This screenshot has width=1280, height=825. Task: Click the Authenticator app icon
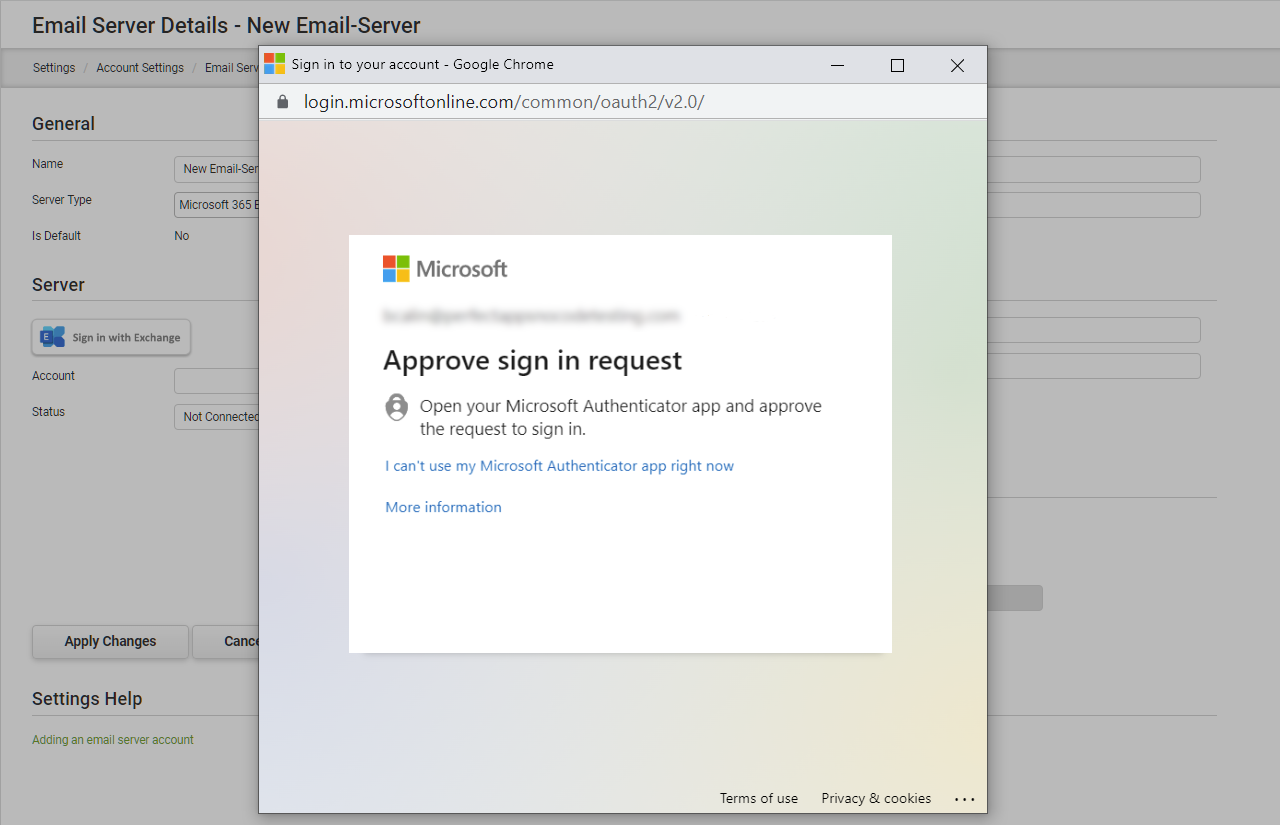tap(397, 408)
